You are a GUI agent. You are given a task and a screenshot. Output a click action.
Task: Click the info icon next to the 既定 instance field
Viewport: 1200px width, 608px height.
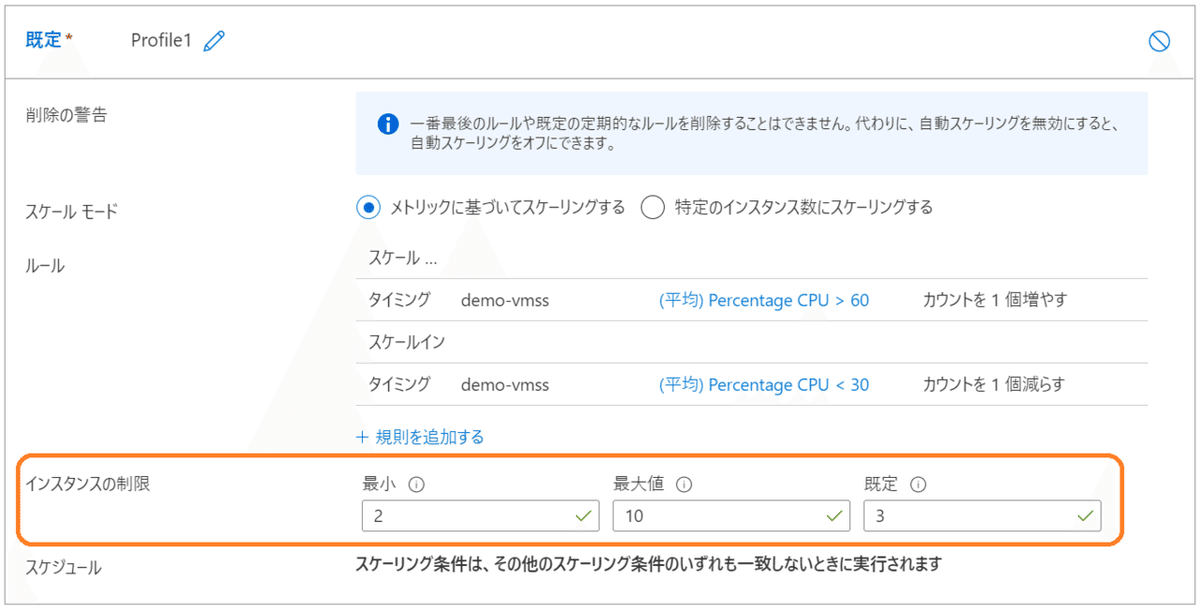[x=918, y=484]
